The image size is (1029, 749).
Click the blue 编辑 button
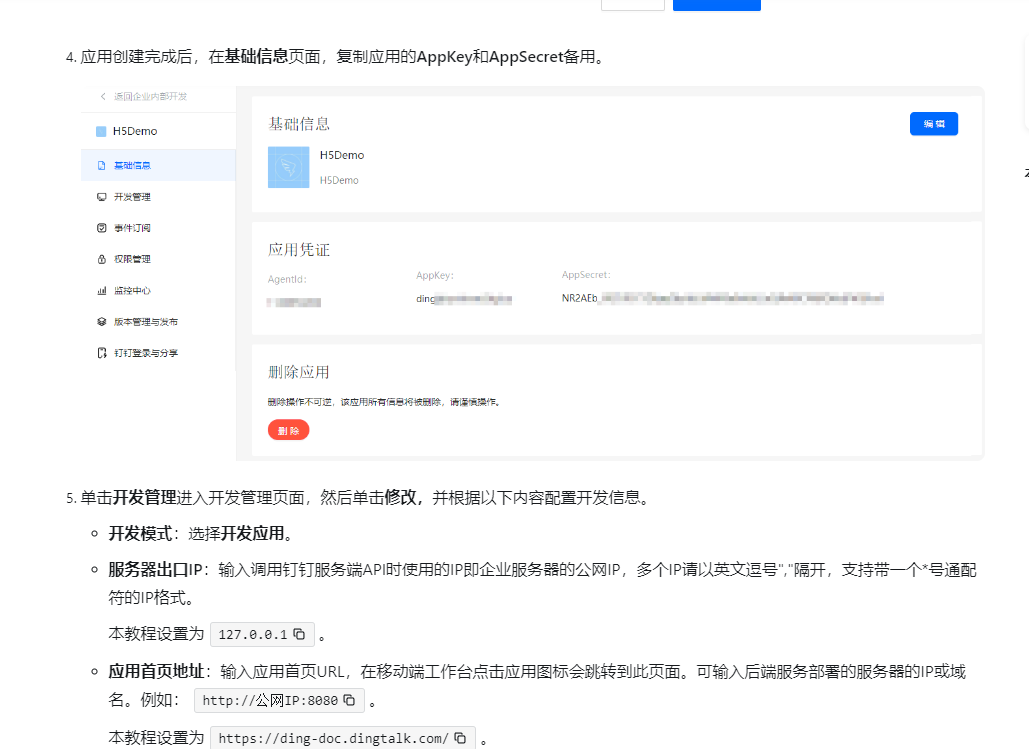[x=933, y=124]
